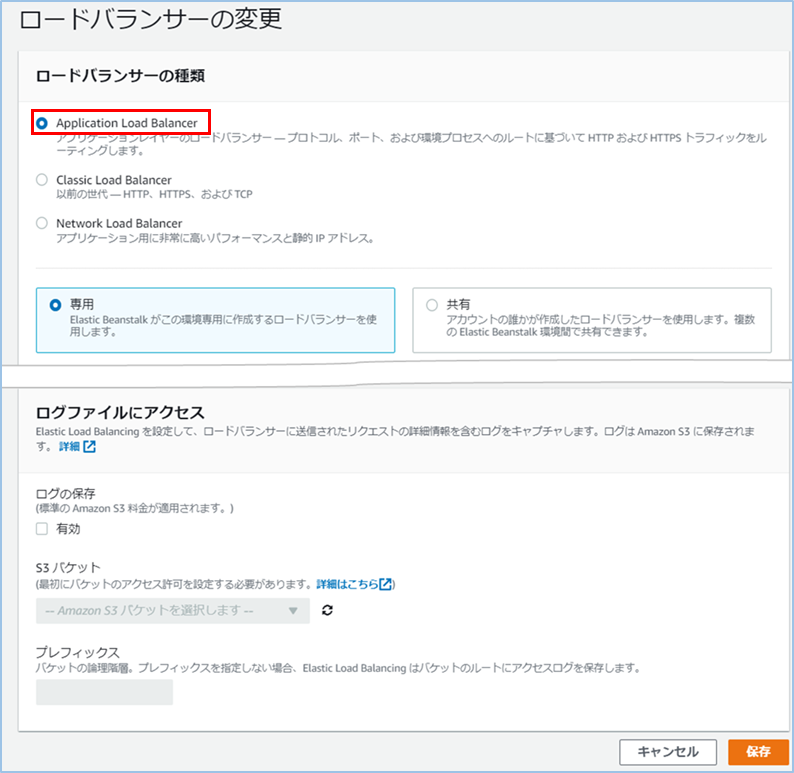Click the Classic Load Balancer label text
The width and height of the screenshot is (794, 773).
[114, 180]
